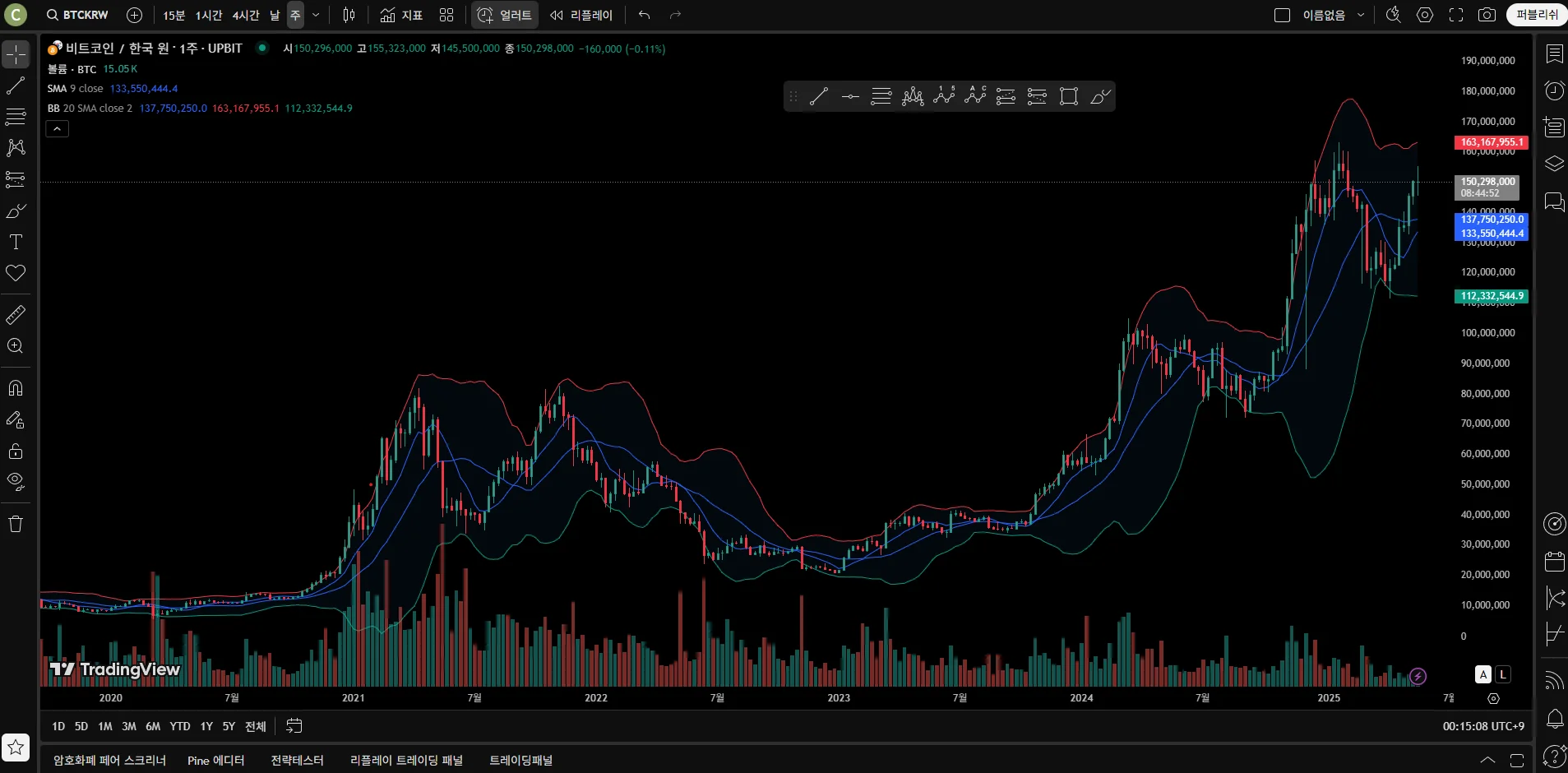Screen dimensions: 1568x773
Task: Open the 트레이딩패널 tab
Action: 520,760
